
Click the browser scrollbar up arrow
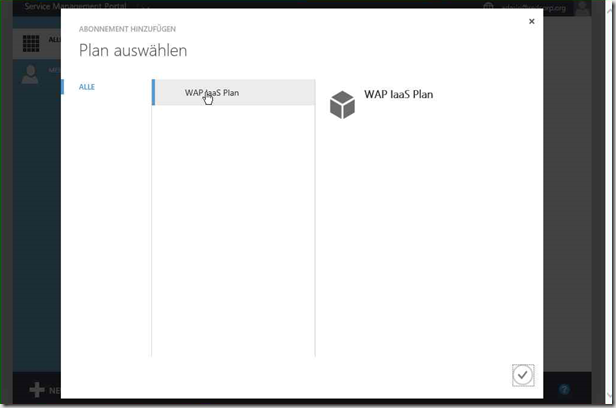pos(610,9)
